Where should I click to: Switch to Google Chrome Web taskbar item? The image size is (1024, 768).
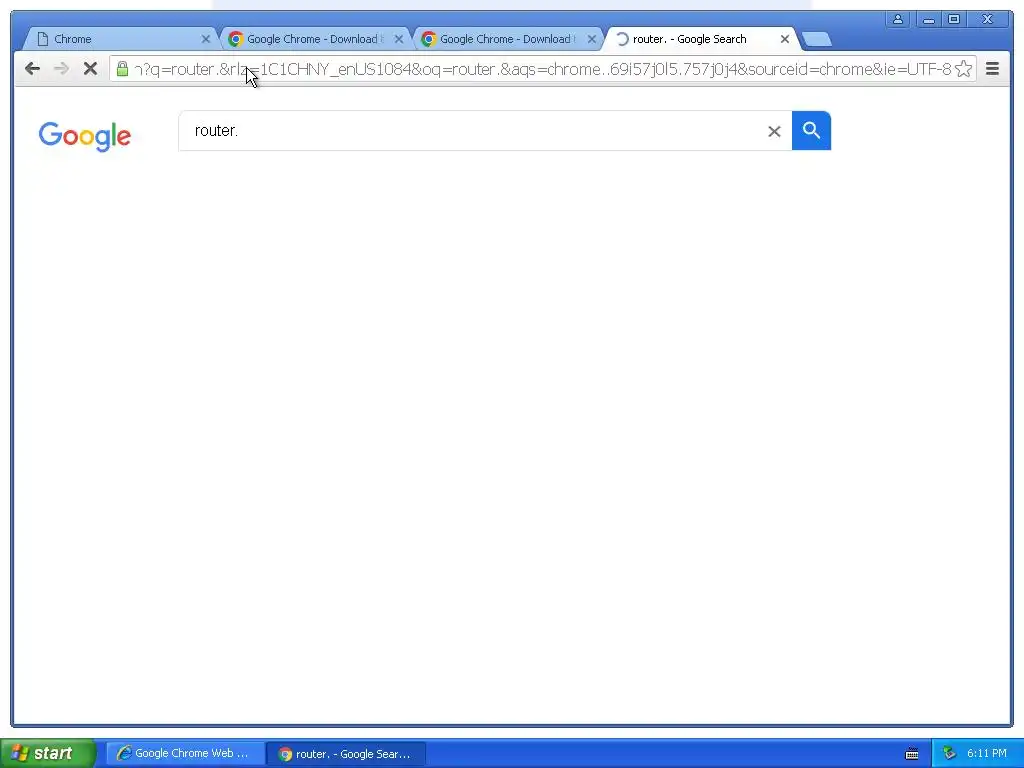[x=185, y=754]
